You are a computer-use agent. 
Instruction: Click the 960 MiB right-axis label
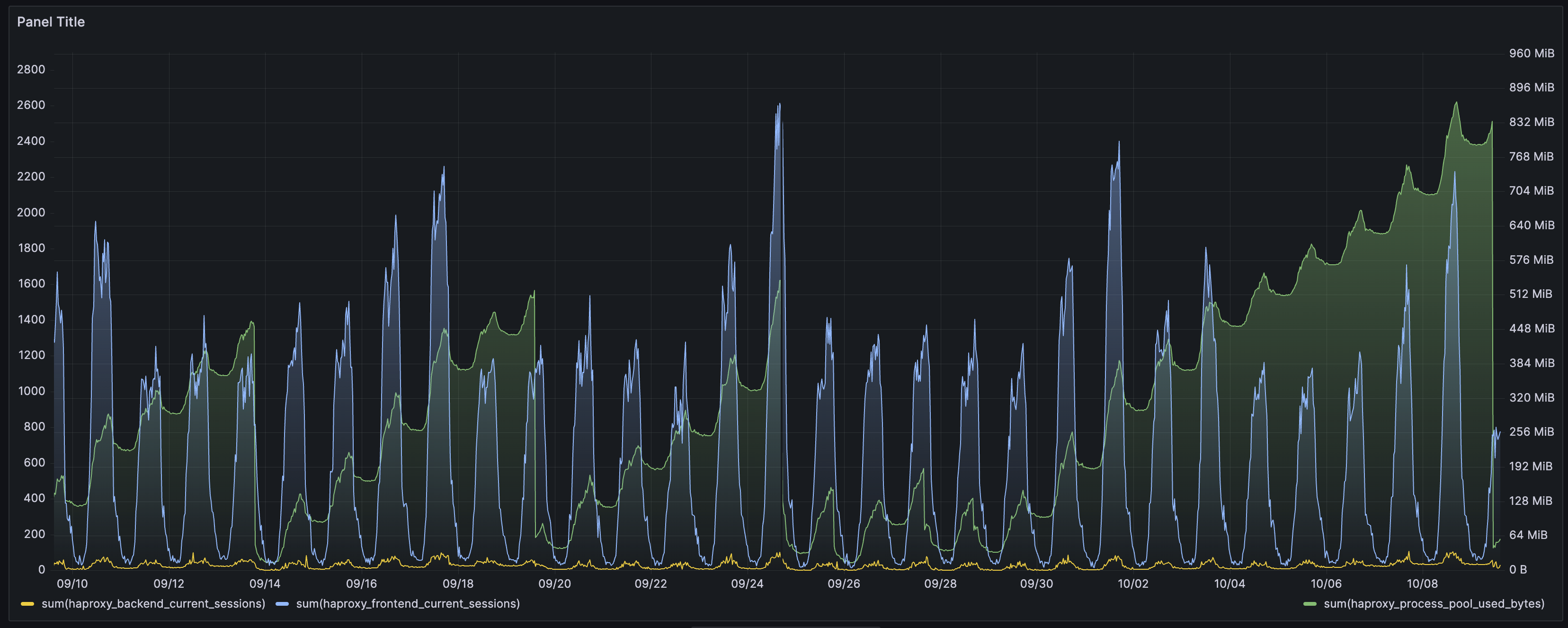point(1531,53)
